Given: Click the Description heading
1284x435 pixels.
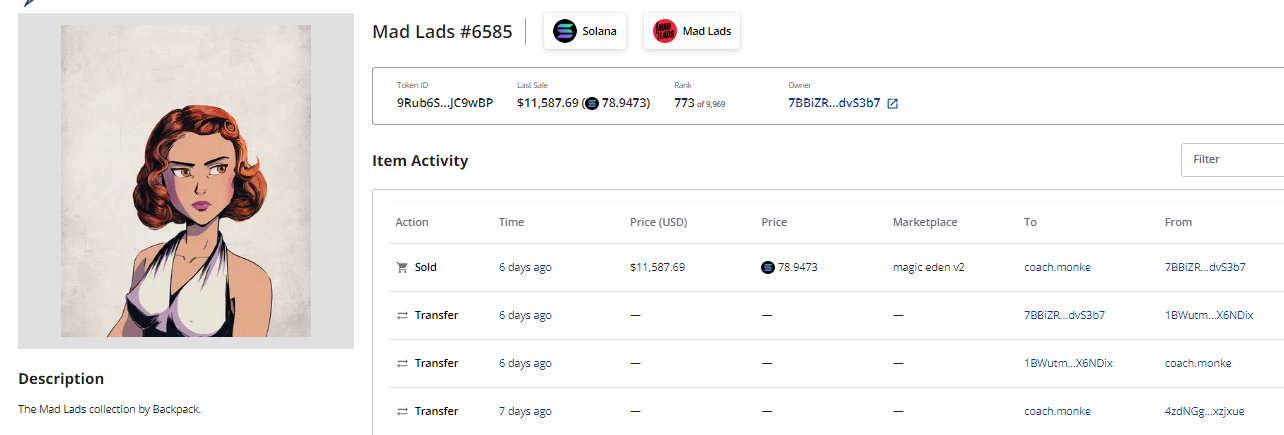Looking at the screenshot, I should pos(61,379).
